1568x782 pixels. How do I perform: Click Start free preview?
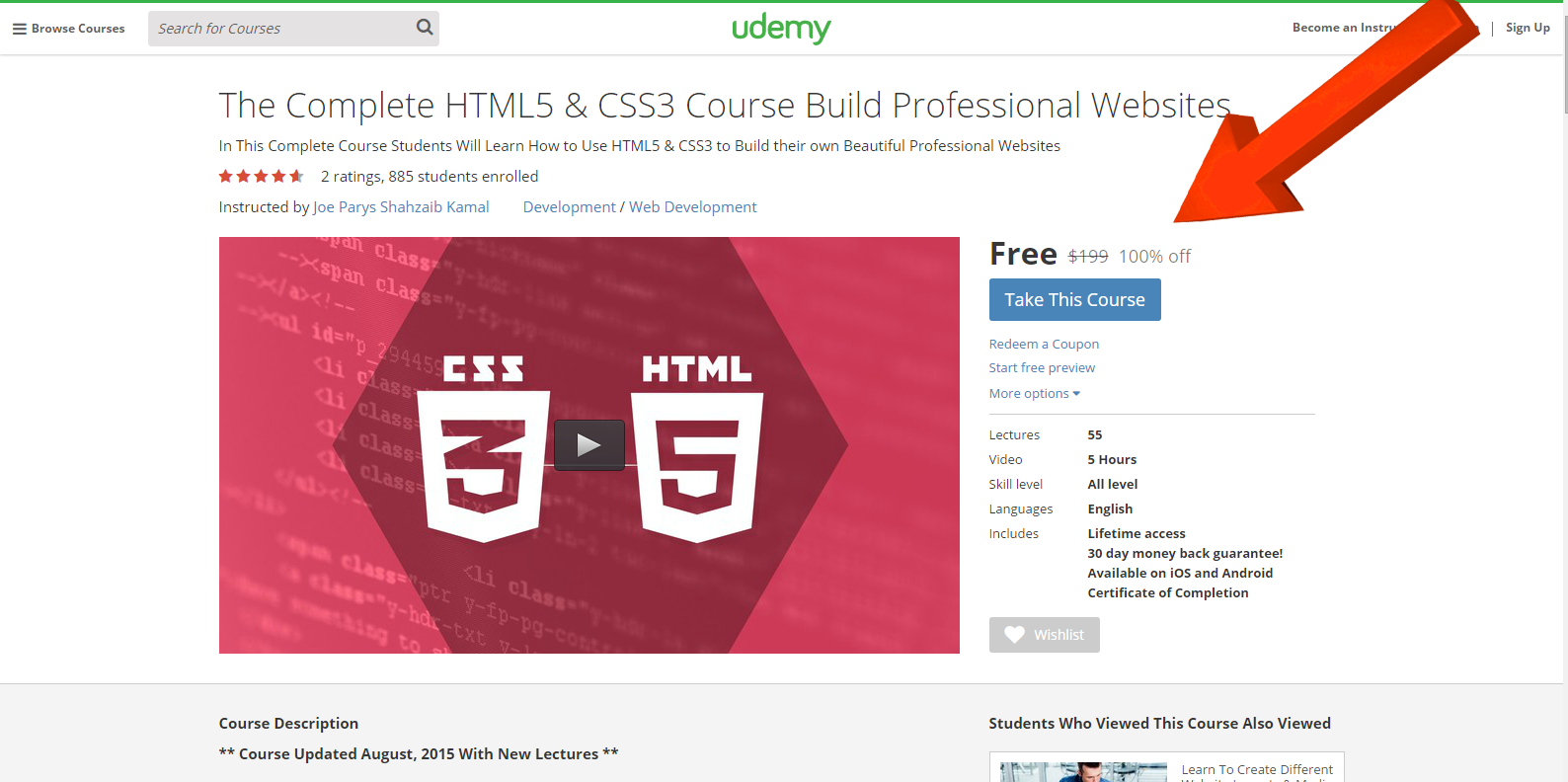click(1042, 367)
